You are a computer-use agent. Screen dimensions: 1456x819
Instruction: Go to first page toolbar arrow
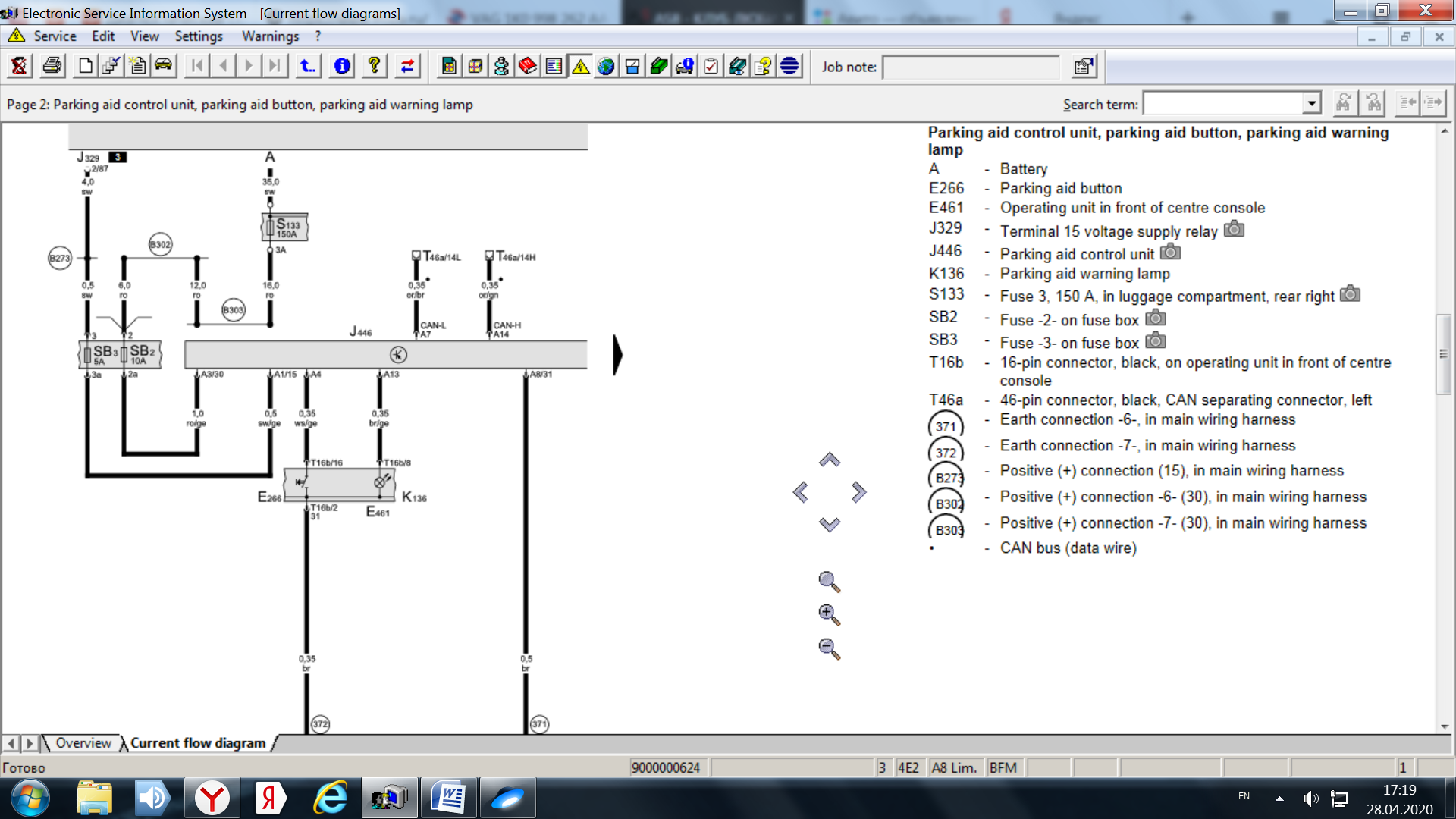click(197, 66)
